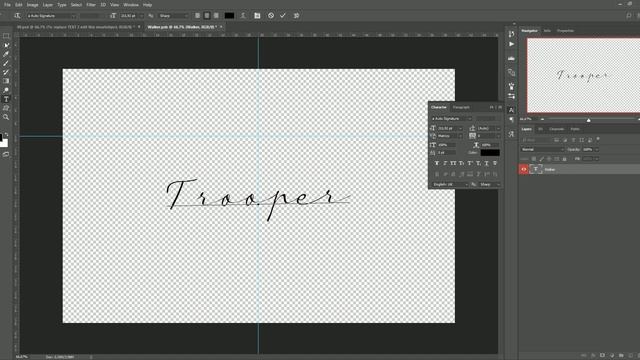640x360 pixels.
Task: Click the Actions play icon in side dock
Action: click(x=511, y=44)
